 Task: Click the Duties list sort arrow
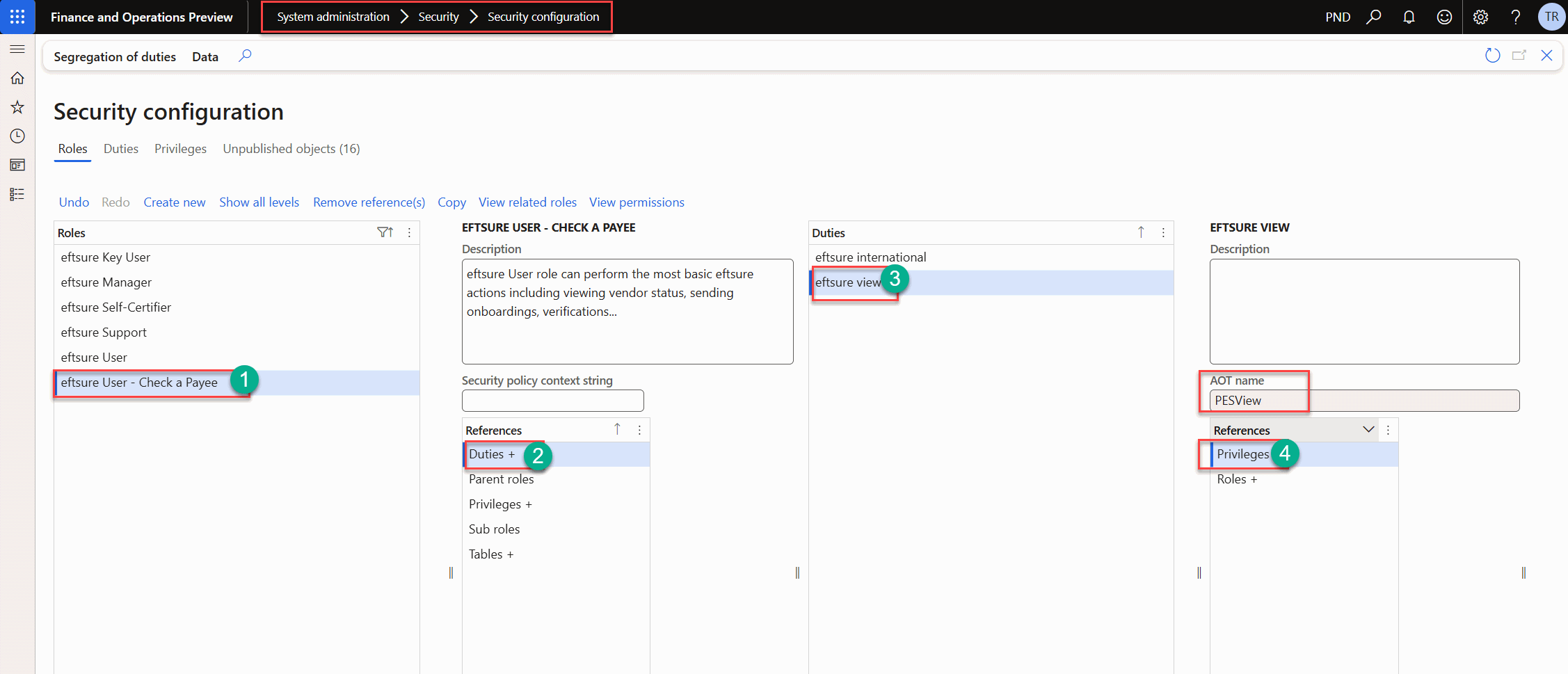tap(1141, 232)
